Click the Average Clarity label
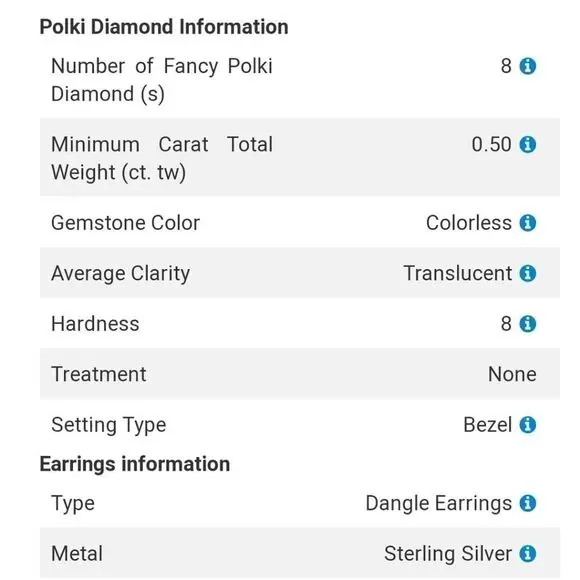Screen dimensions: 580x580 pos(121,274)
